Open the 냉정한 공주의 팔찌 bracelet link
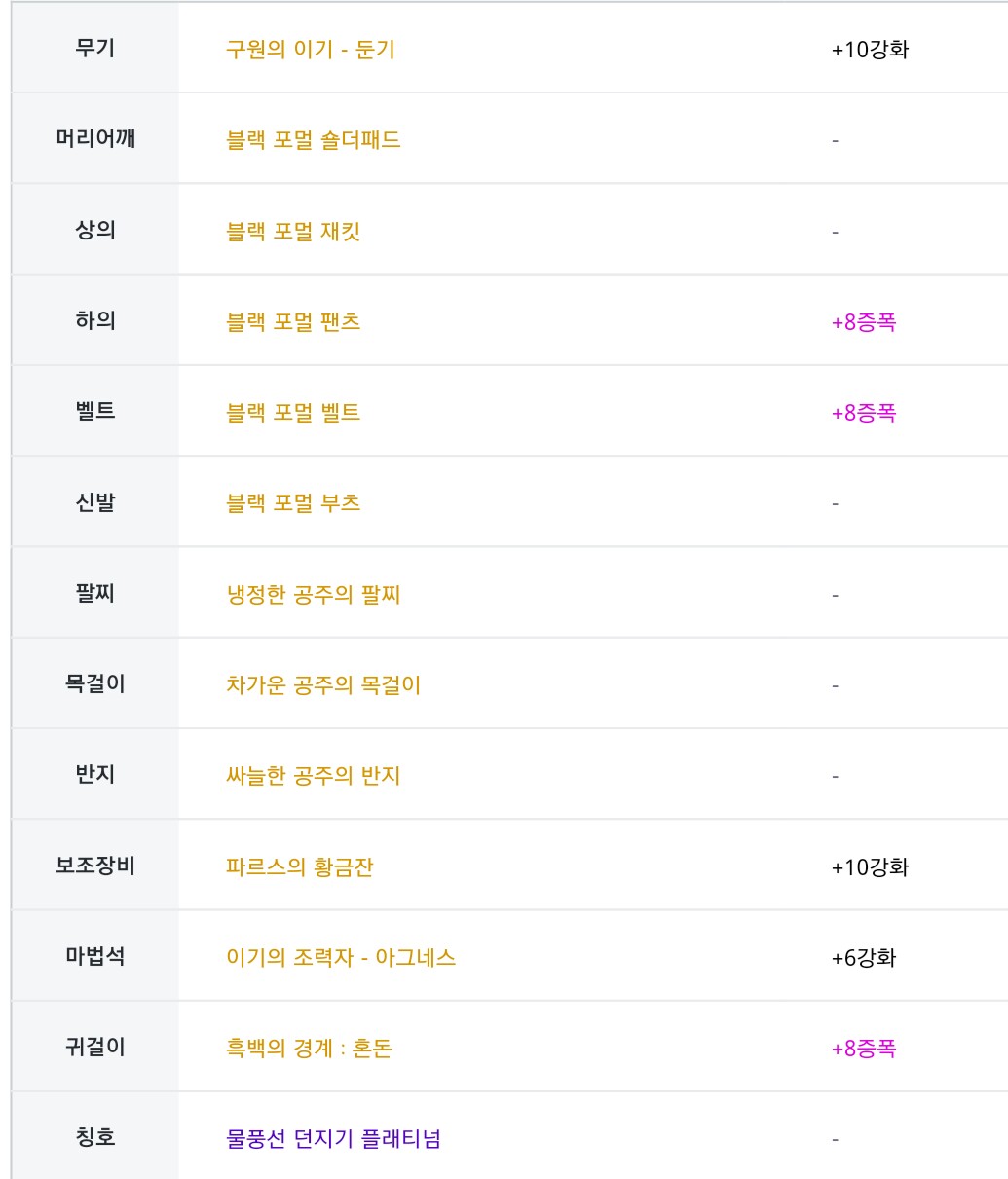 313,594
